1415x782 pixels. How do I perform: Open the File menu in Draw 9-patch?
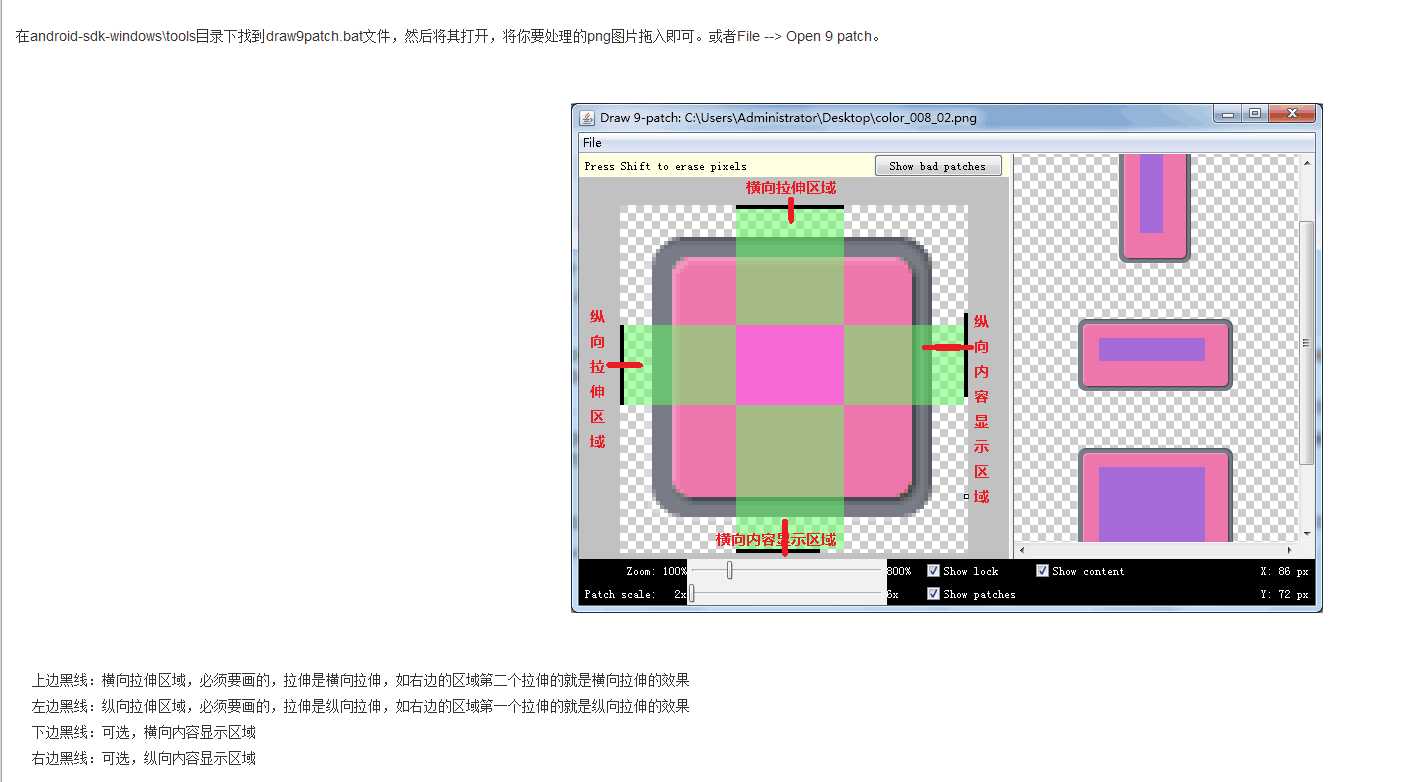[592, 143]
